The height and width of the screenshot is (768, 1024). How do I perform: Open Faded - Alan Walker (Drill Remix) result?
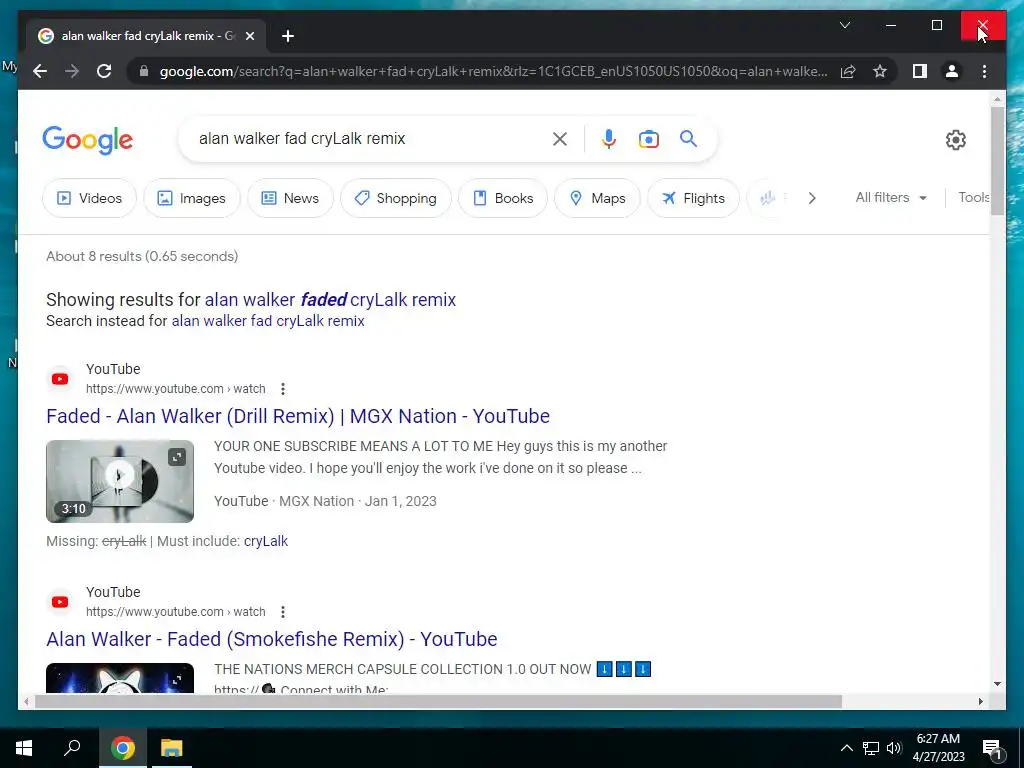(298, 416)
